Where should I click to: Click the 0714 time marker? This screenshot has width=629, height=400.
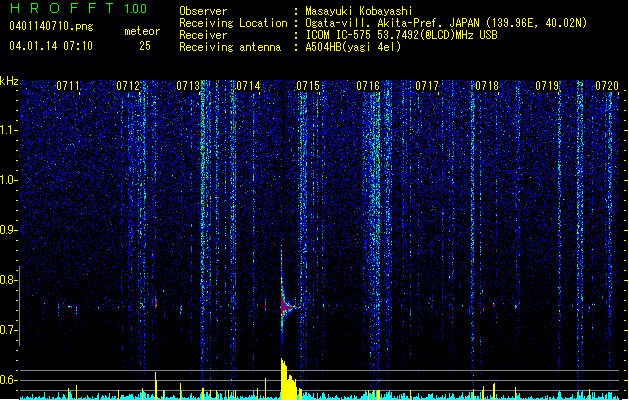click(x=248, y=86)
